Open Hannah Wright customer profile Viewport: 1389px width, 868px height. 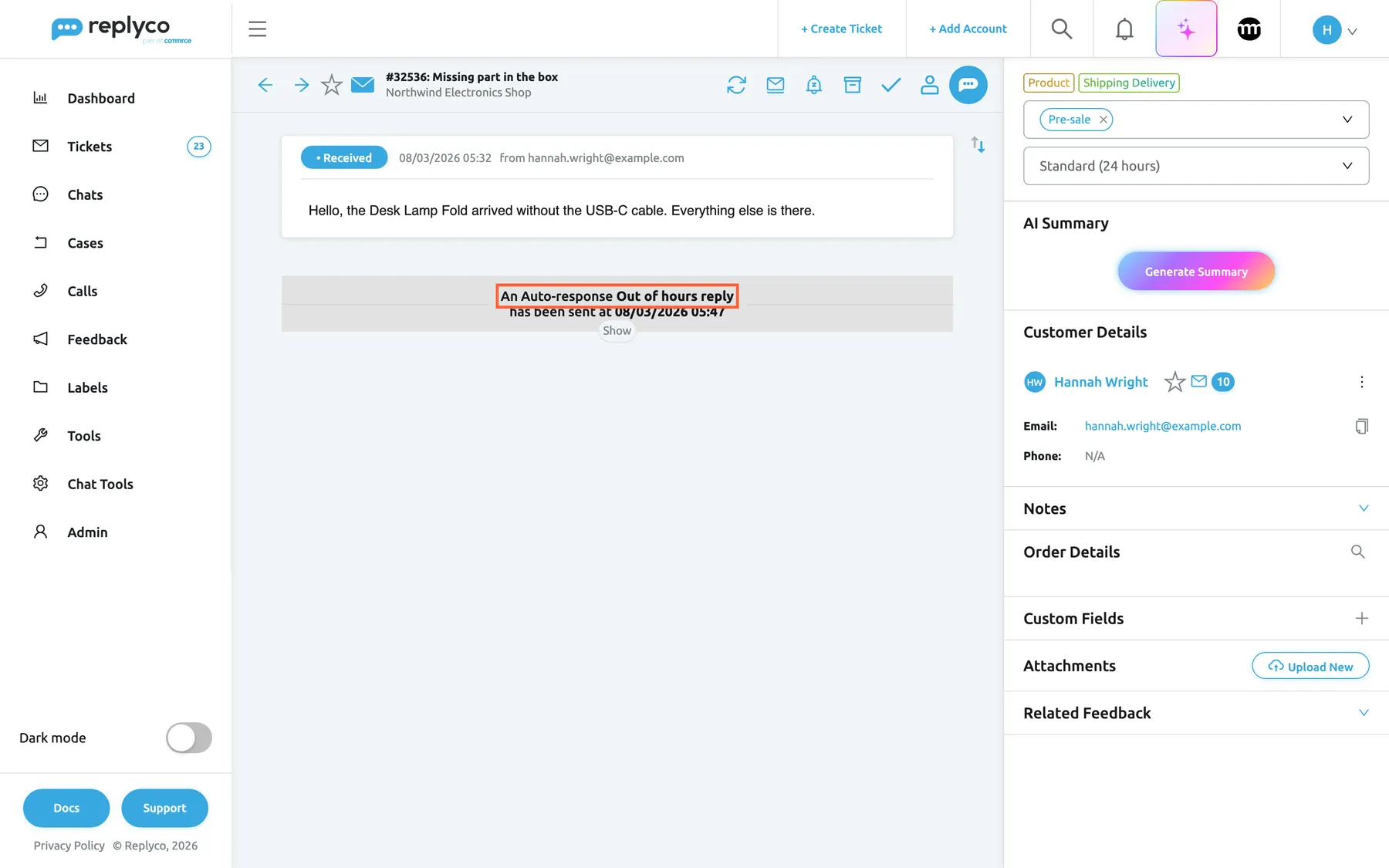pyautogui.click(x=1100, y=382)
